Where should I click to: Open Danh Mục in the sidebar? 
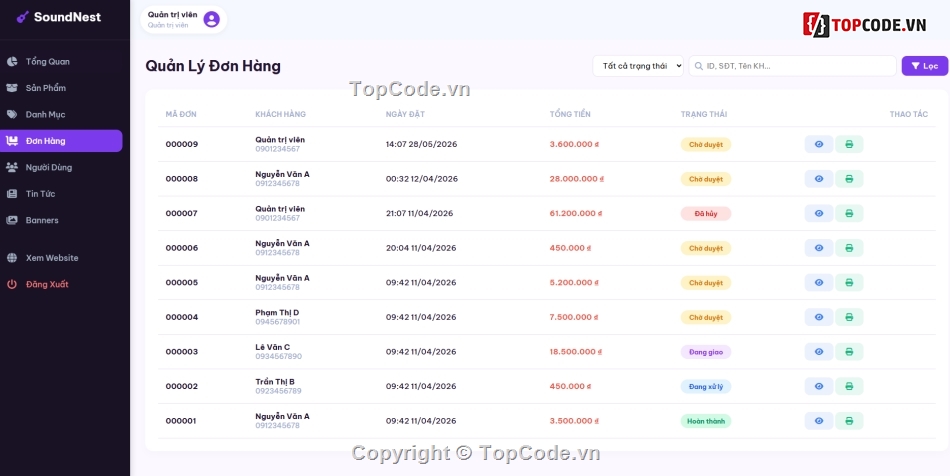coord(61,114)
